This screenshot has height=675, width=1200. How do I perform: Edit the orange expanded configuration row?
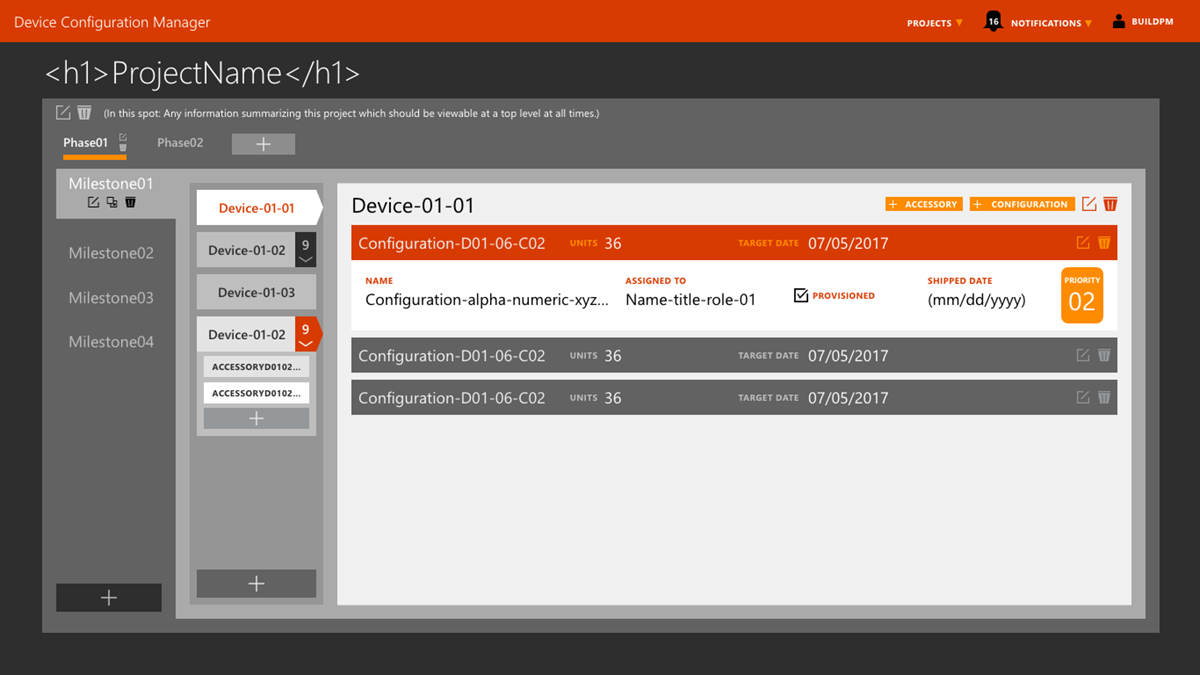pyautogui.click(x=1083, y=243)
